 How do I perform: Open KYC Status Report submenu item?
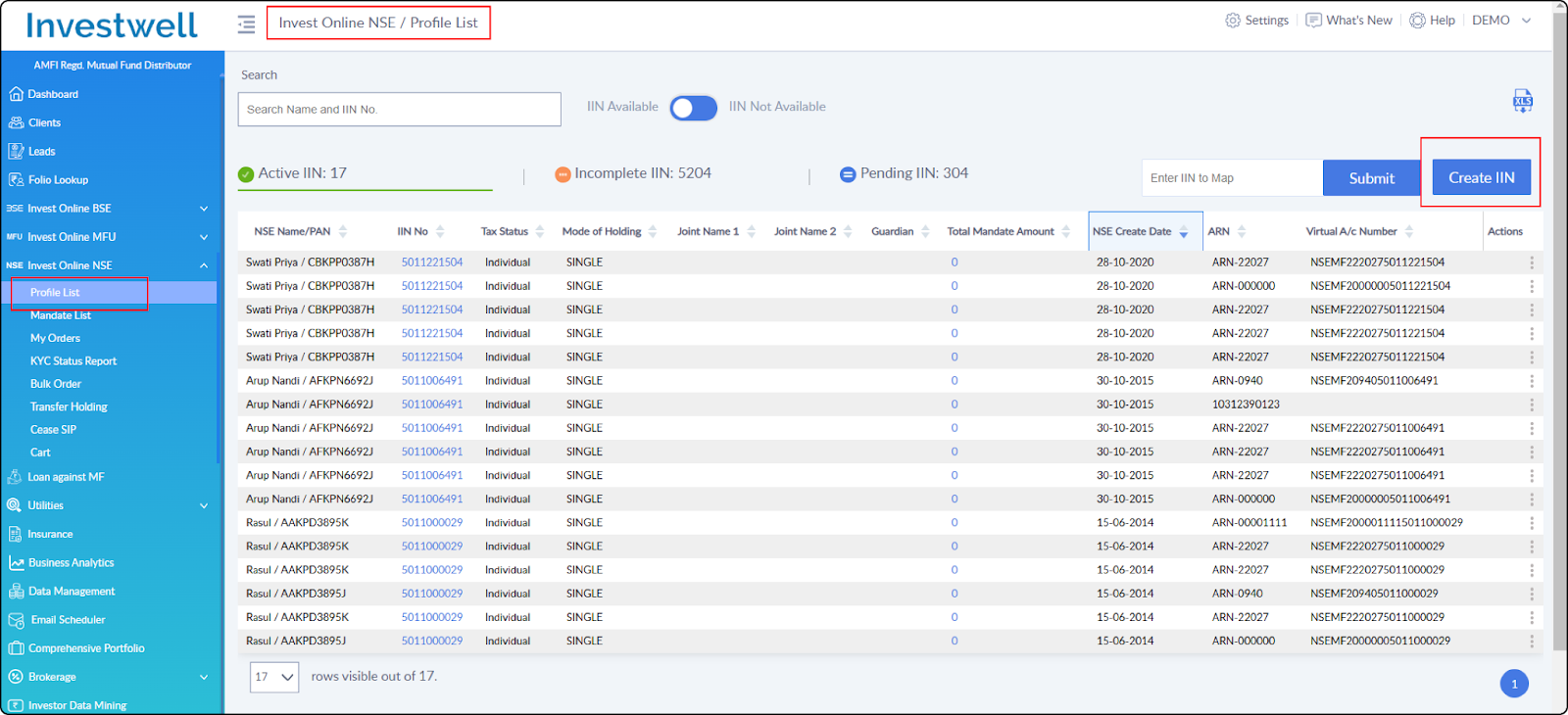point(73,361)
